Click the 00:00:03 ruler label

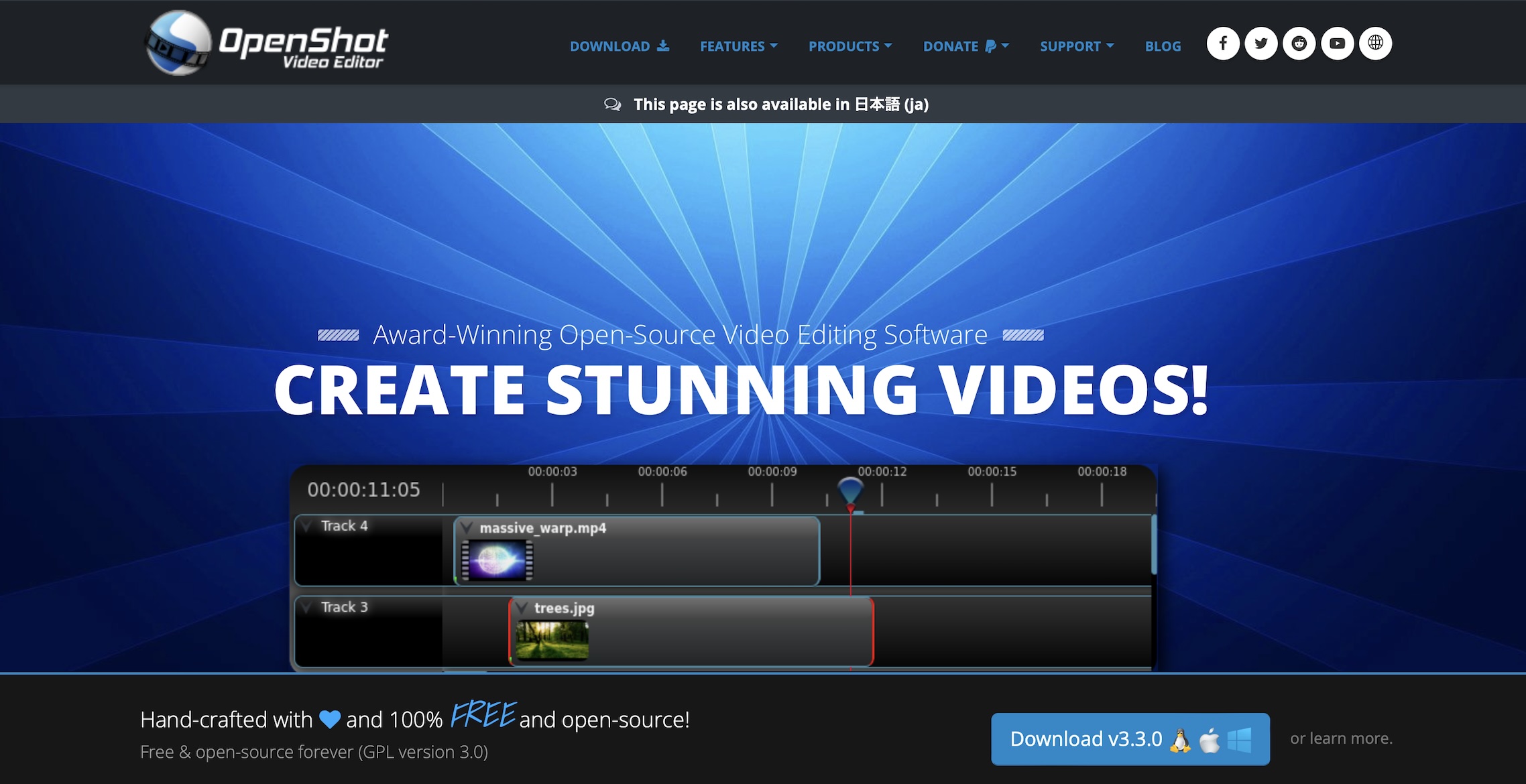pos(552,472)
